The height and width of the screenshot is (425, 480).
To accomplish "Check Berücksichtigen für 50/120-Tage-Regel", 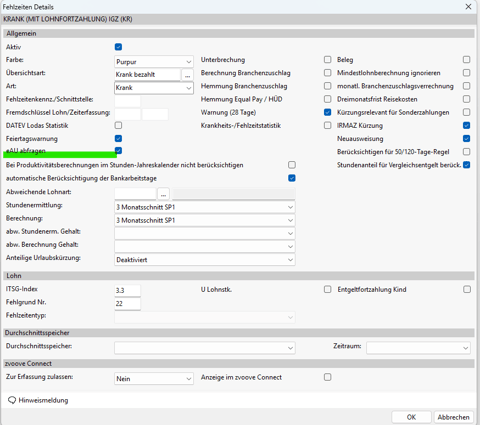I will [467, 152].
